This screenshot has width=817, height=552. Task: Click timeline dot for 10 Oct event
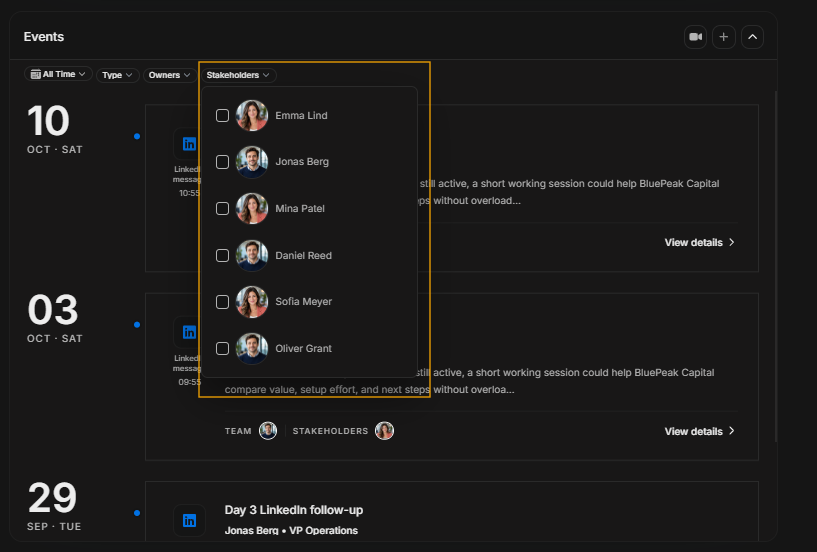tap(137, 137)
